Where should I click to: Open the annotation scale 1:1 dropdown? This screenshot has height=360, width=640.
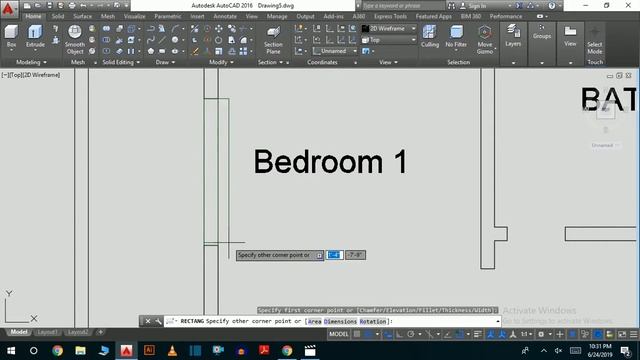point(527,334)
